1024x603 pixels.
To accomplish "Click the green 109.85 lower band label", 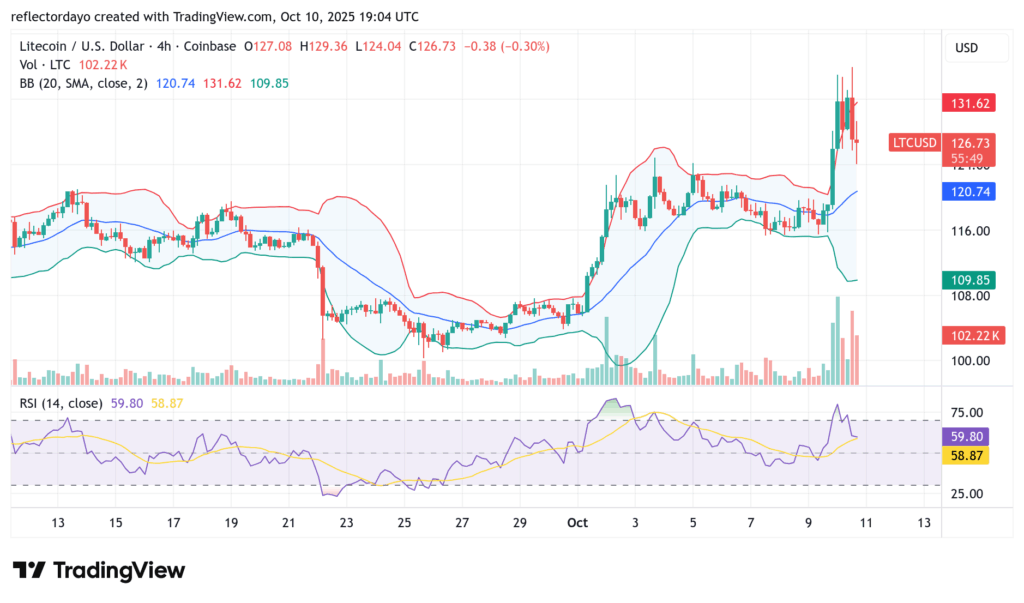I will click(969, 280).
